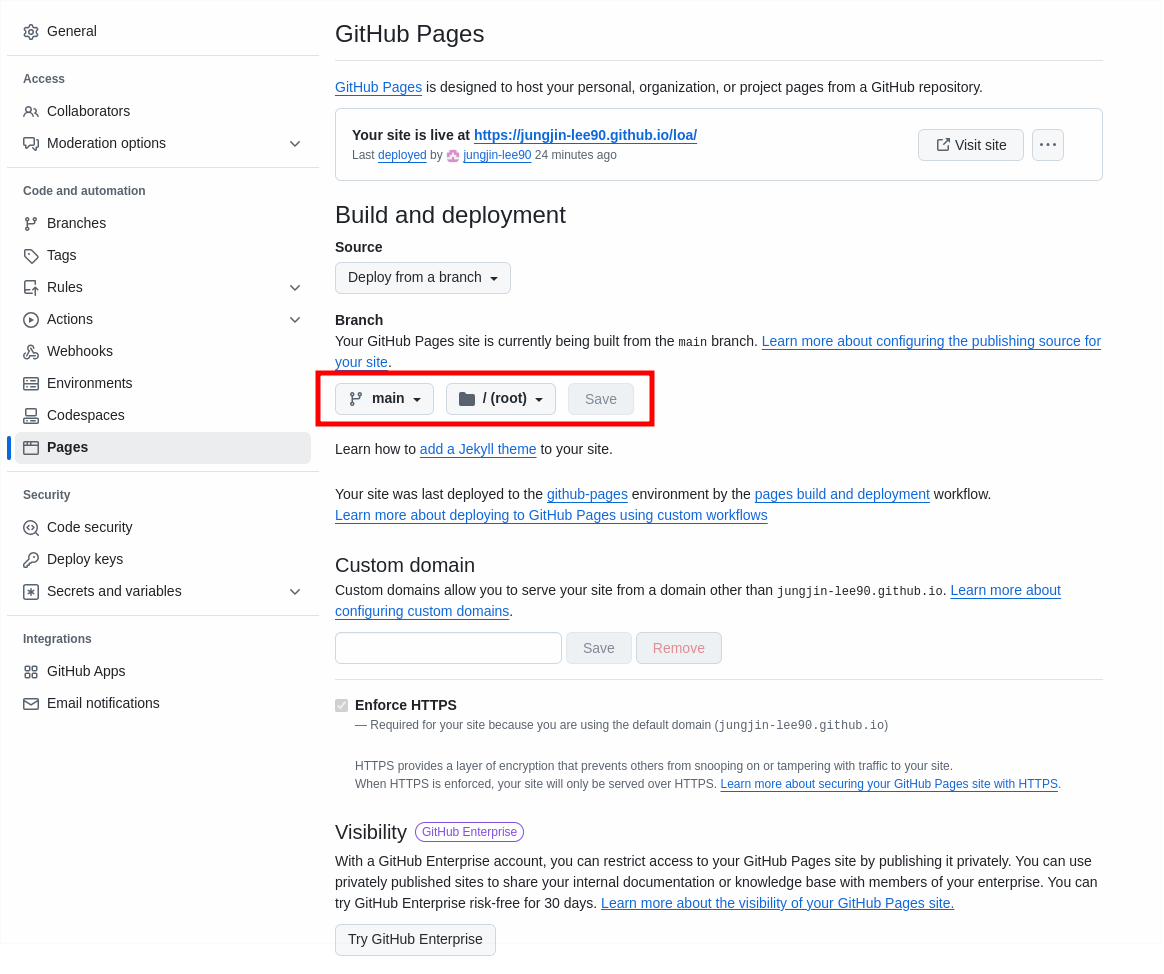
Task: Click the GitHub Enterprise badge
Action: 469,832
